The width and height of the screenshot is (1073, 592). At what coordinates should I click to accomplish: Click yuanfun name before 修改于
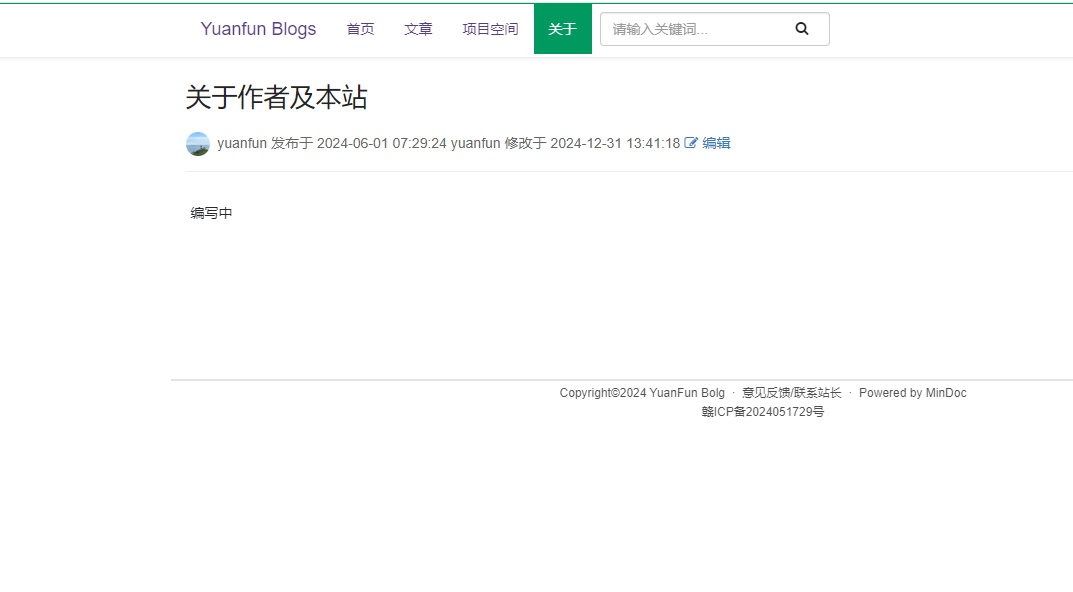click(475, 143)
